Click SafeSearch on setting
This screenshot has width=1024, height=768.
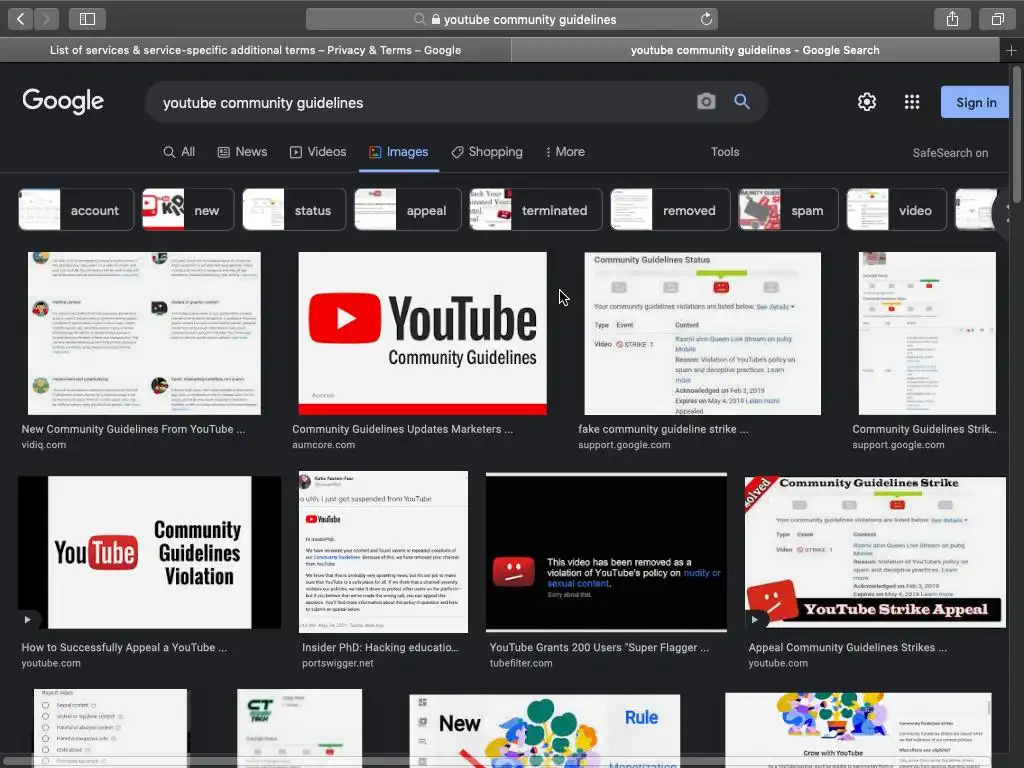[950, 153]
